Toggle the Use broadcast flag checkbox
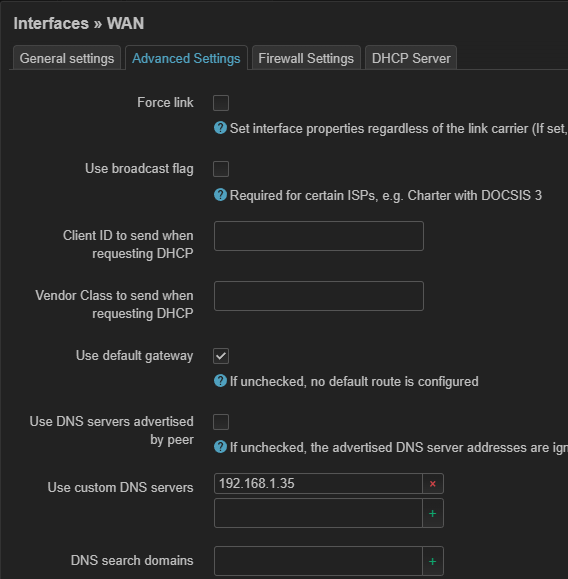Viewport: 568px width, 579px height. pos(221,169)
